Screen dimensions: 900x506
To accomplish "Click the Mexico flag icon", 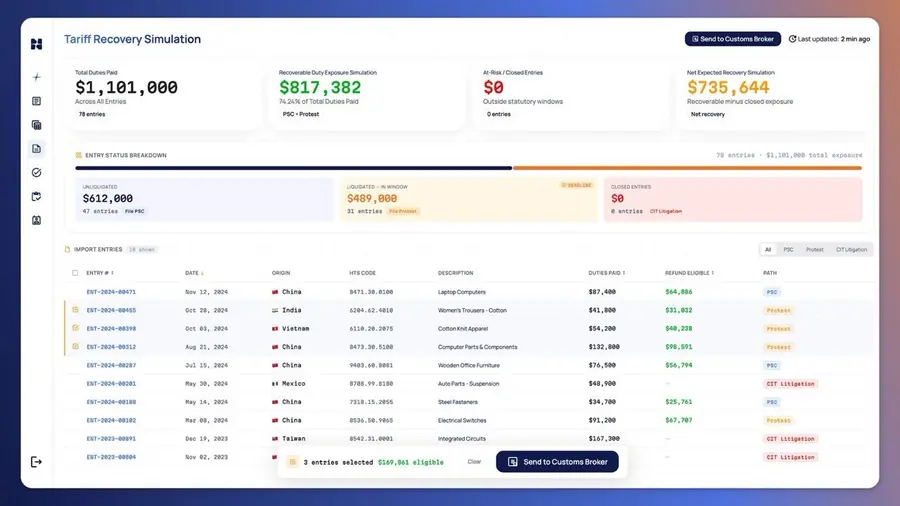I will pyautogui.click(x=275, y=384).
